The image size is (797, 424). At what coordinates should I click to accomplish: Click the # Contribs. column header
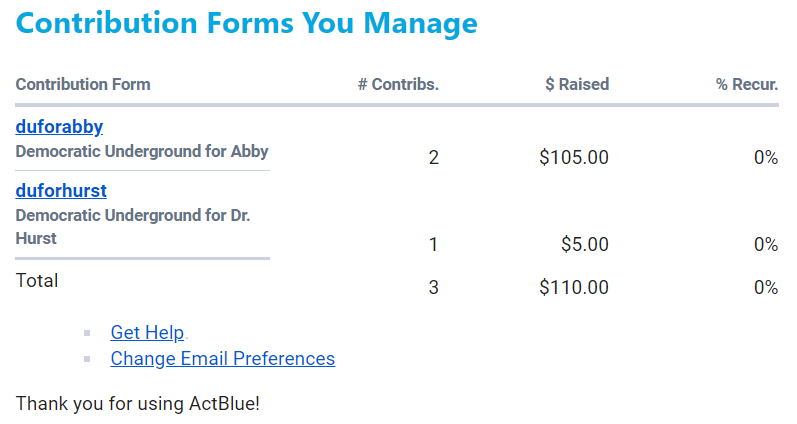pyautogui.click(x=398, y=85)
